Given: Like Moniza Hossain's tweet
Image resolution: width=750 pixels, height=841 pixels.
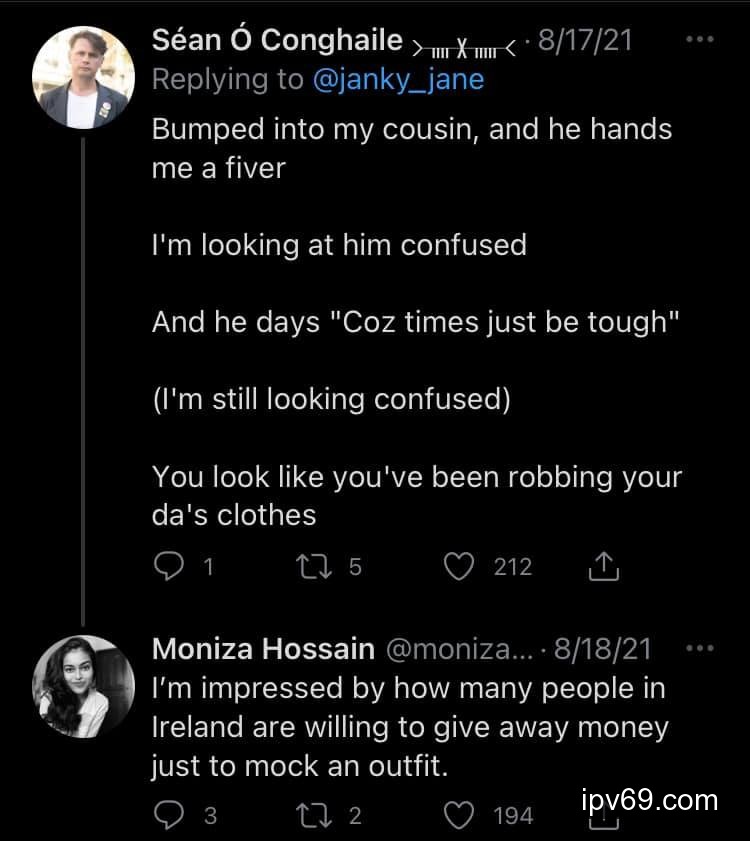Looking at the screenshot, I should point(458,815).
